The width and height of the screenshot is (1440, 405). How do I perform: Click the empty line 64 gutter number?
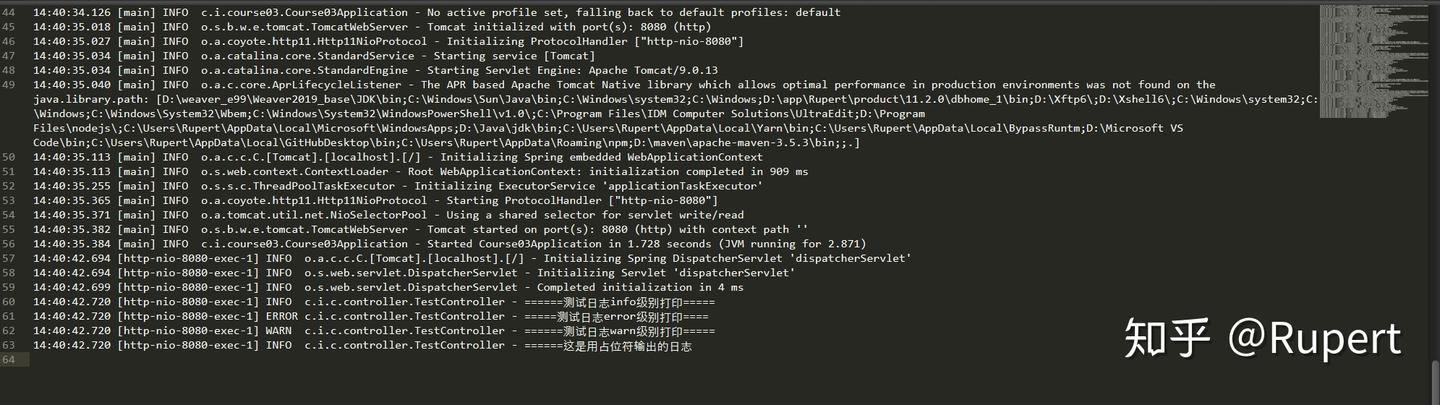pos(8,360)
